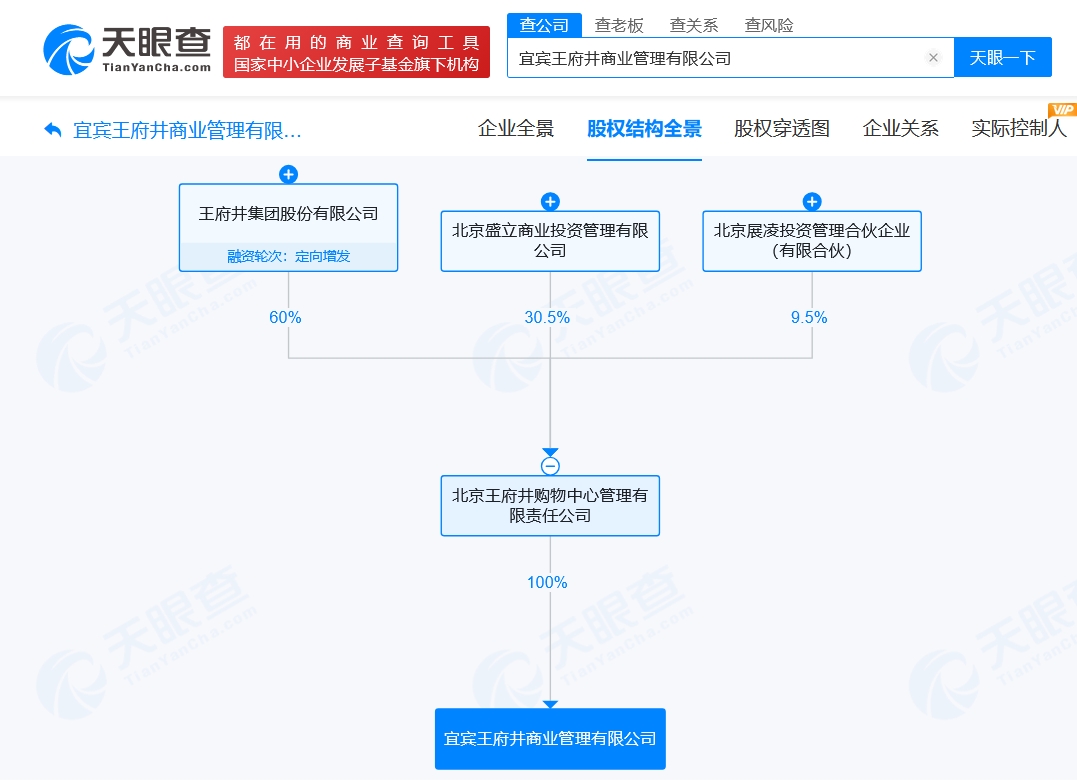
Task: Open the 企业关系 tab
Action: pyautogui.click(x=900, y=128)
